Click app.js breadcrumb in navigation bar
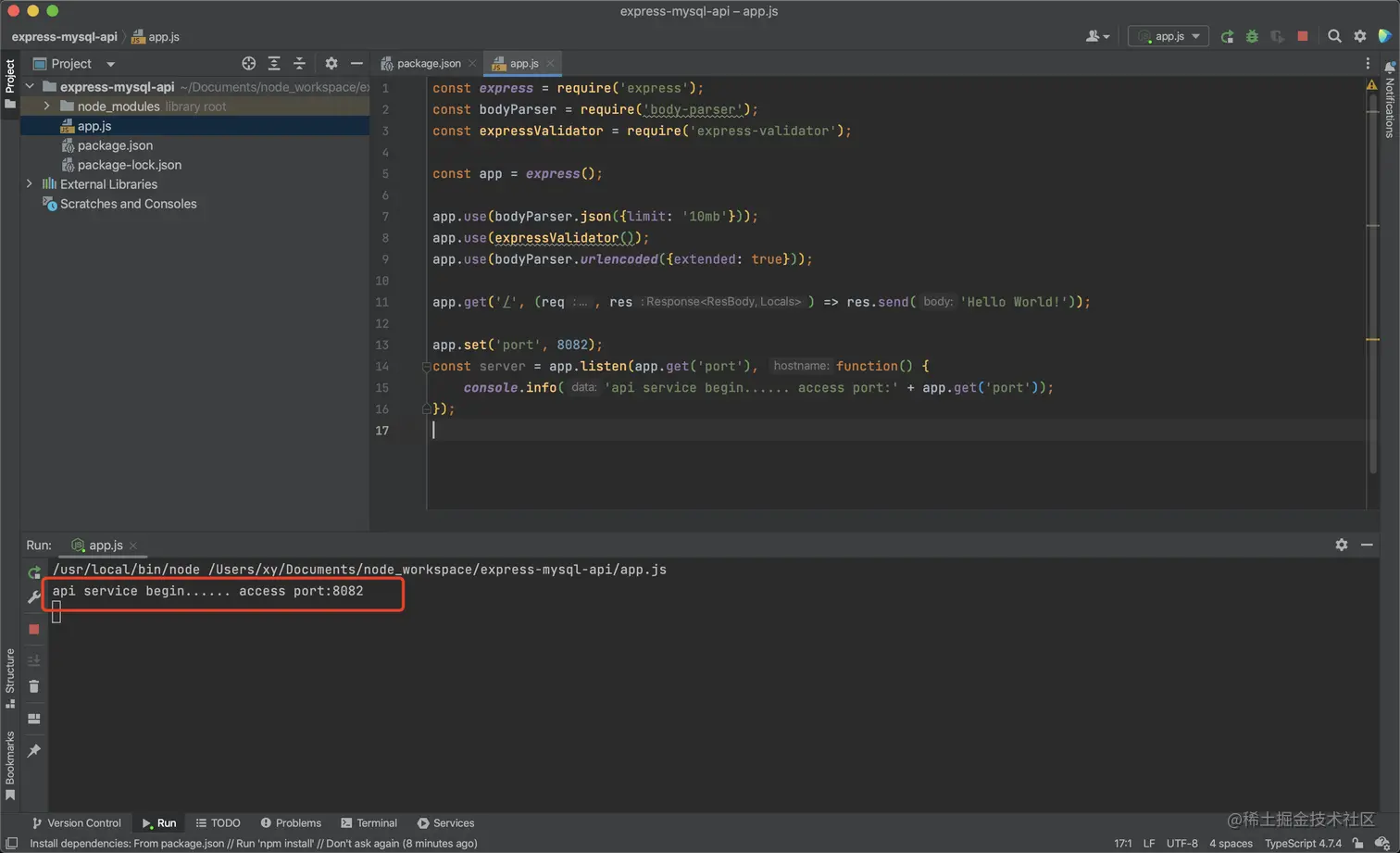The height and width of the screenshot is (853, 1400). [x=156, y=37]
